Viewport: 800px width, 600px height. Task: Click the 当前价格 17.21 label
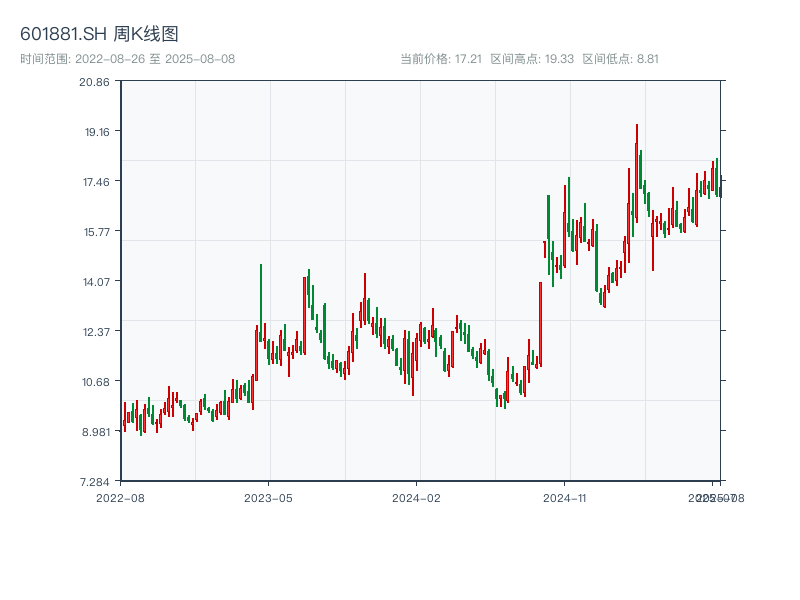pyautogui.click(x=440, y=59)
